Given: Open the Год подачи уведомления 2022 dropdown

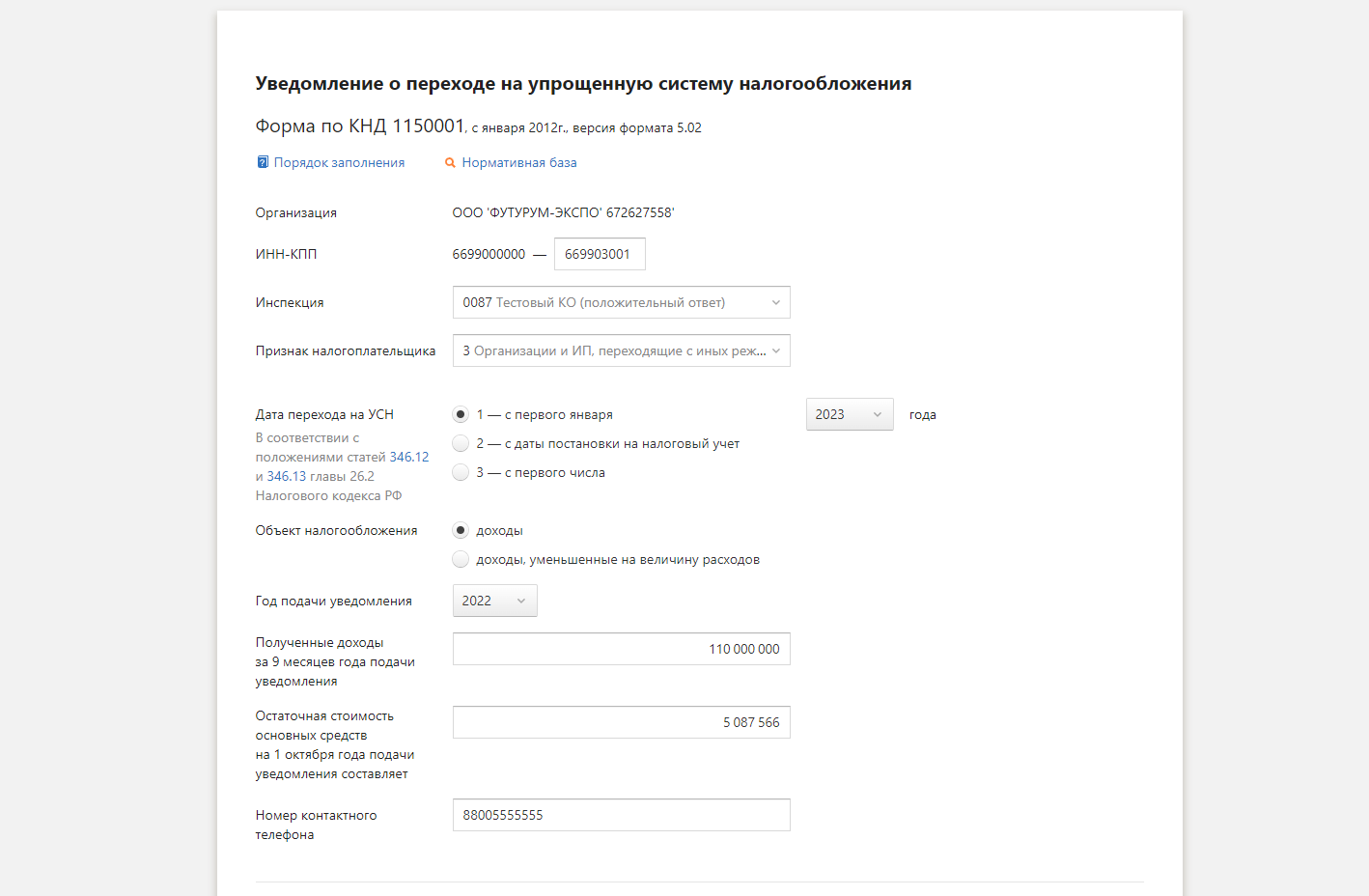Looking at the screenshot, I should click(494, 601).
